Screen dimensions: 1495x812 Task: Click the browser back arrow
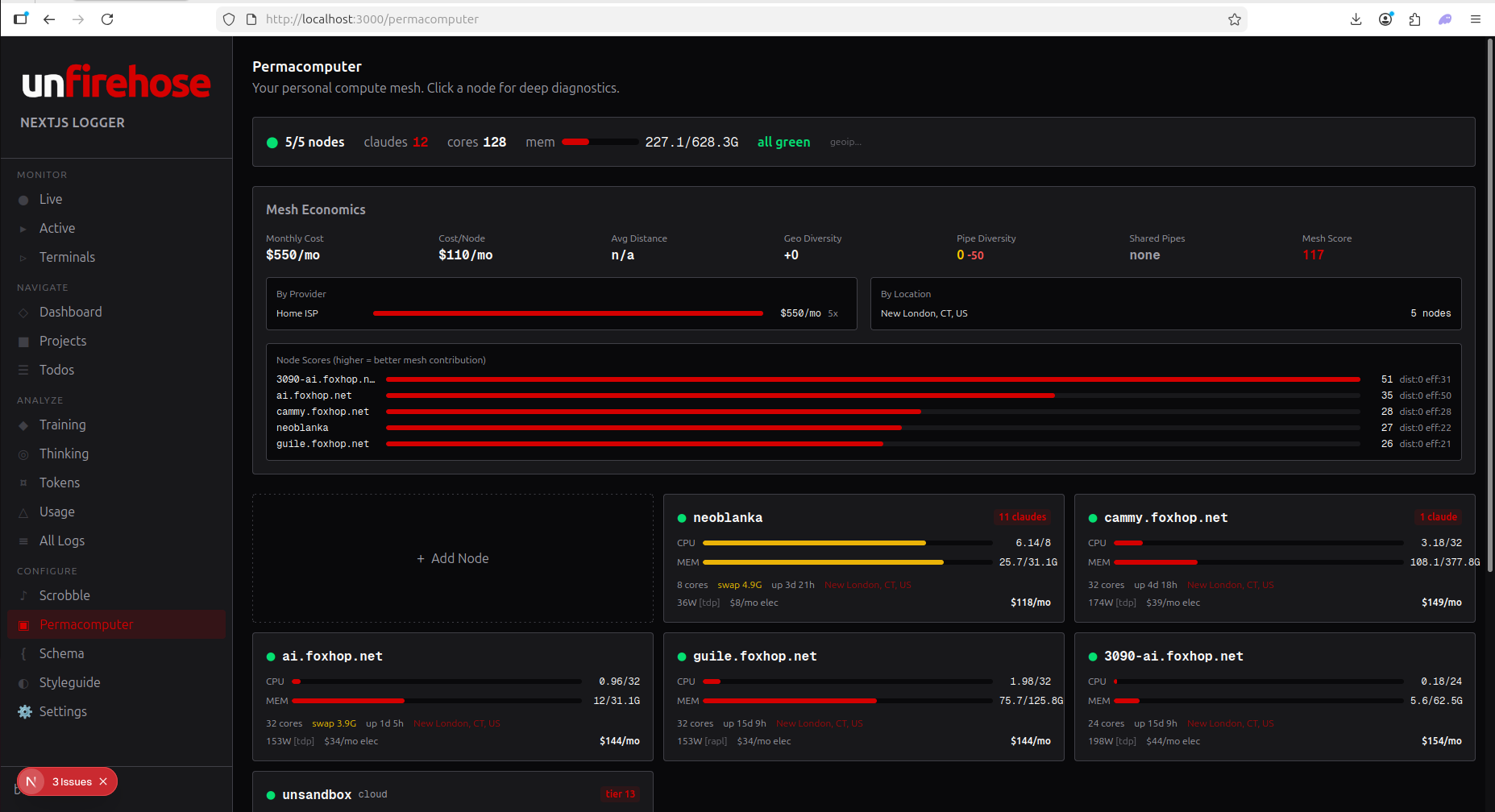[49, 19]
